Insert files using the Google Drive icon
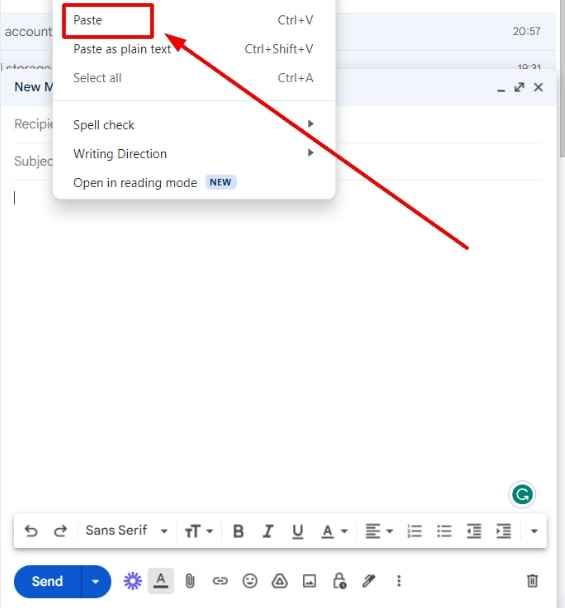 279,581
